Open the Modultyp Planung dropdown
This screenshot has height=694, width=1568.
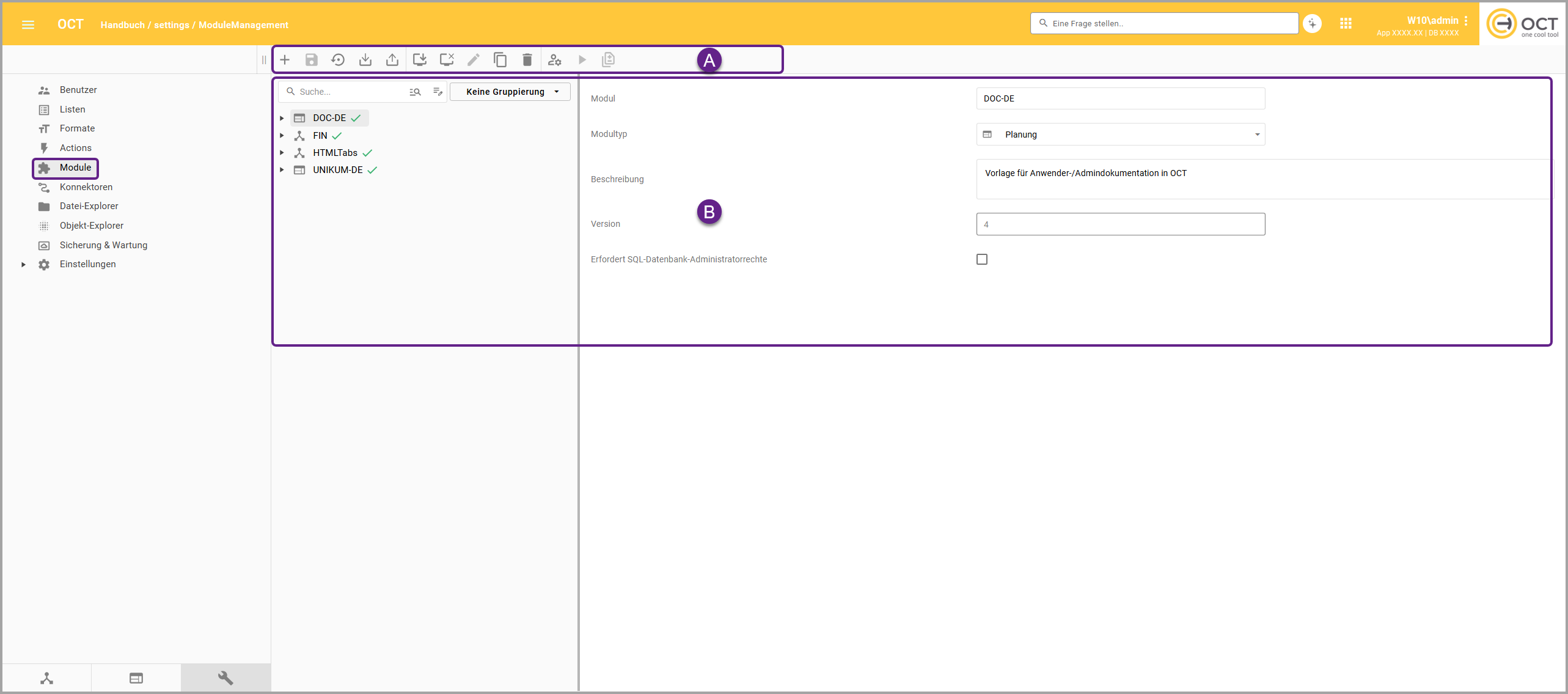tap(1120, 135)
